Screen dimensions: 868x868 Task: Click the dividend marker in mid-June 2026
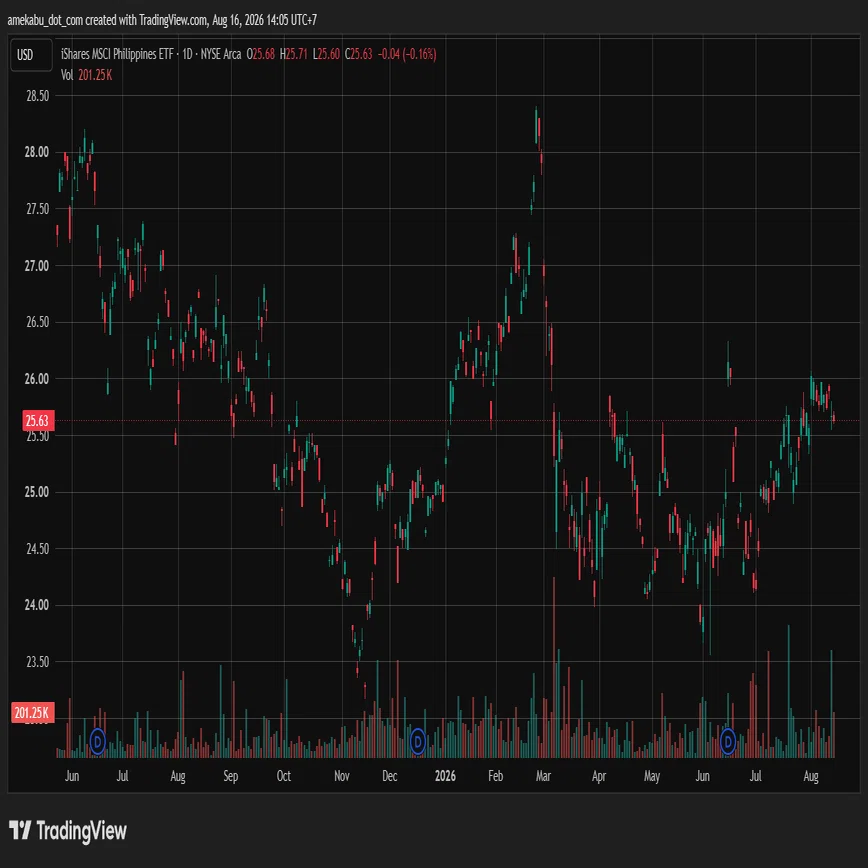(728, 741)
